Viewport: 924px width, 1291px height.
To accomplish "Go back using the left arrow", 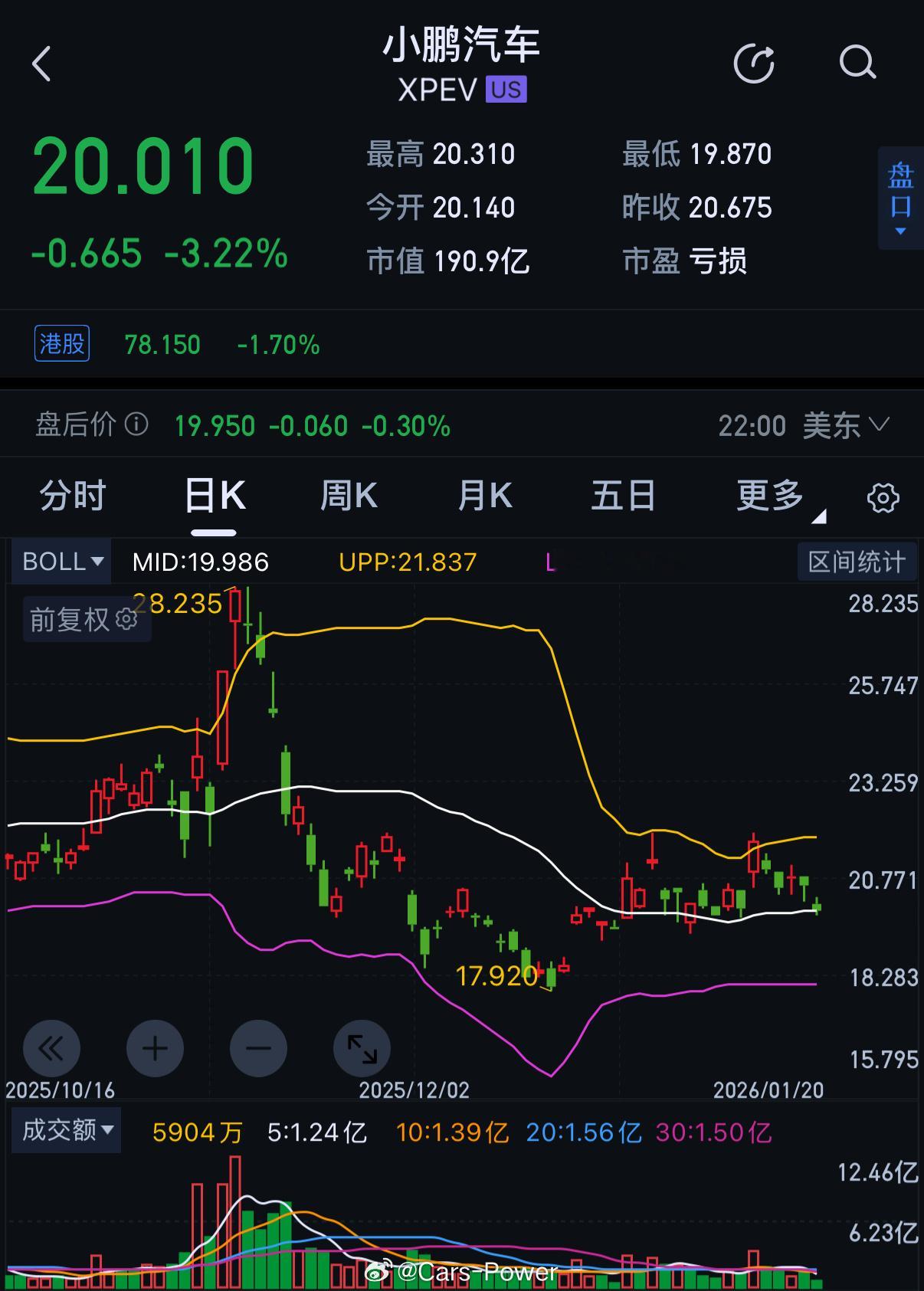I will point(41,64).
